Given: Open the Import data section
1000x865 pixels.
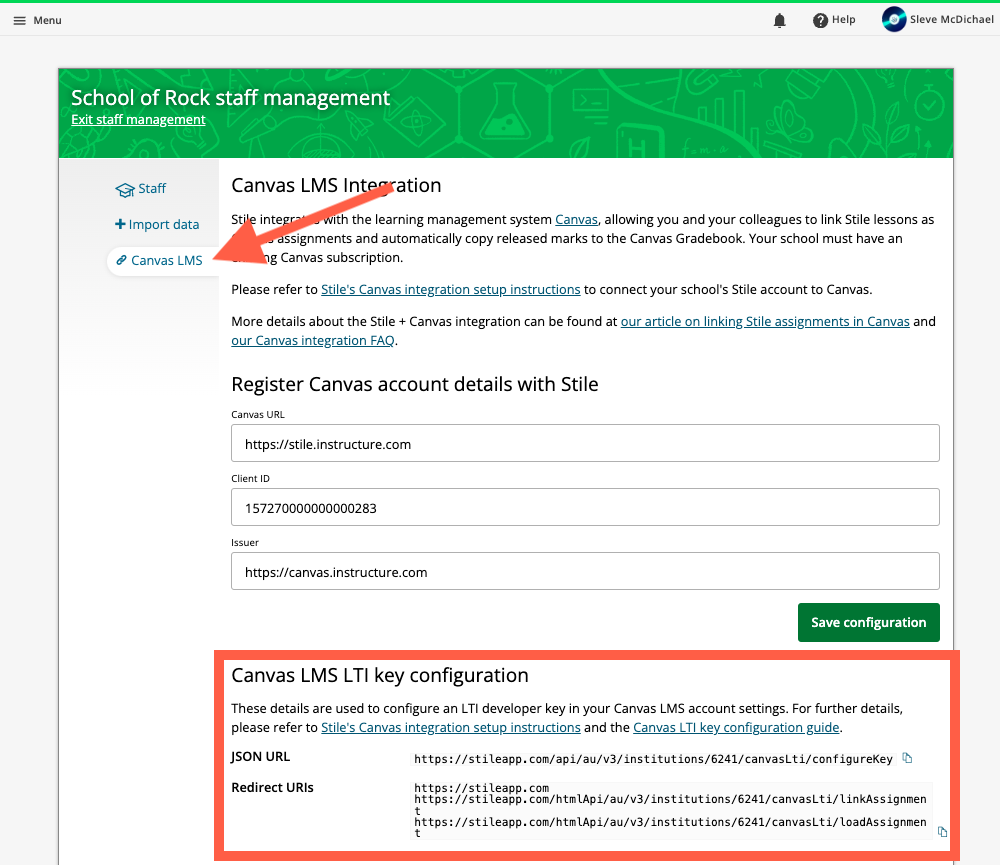Looking at the screenshot, I should [x=157, y=225].
